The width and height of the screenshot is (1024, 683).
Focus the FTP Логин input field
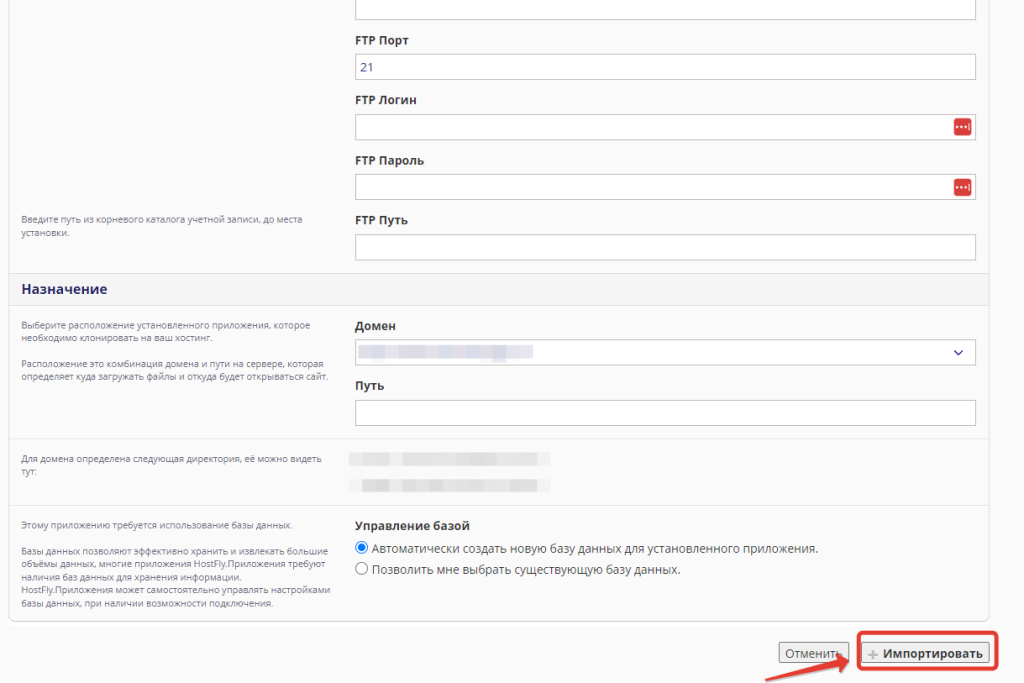(x=665, y=127)
